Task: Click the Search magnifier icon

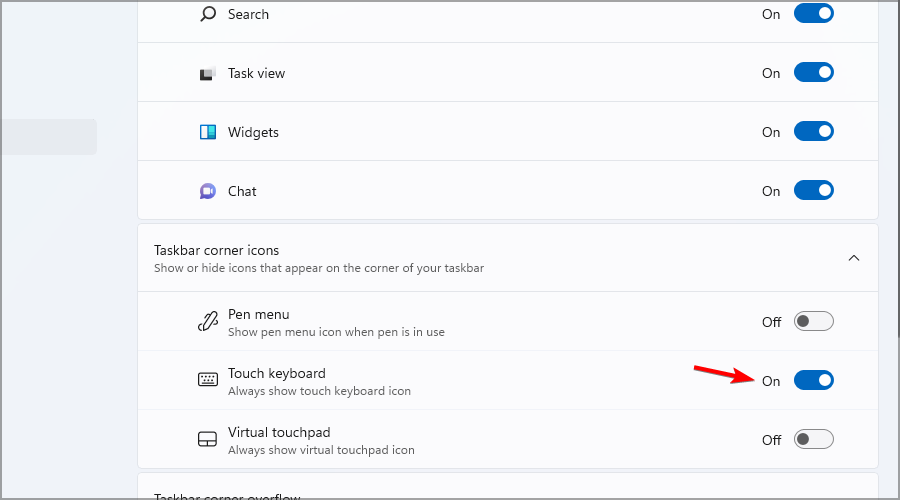Action: 208,14
